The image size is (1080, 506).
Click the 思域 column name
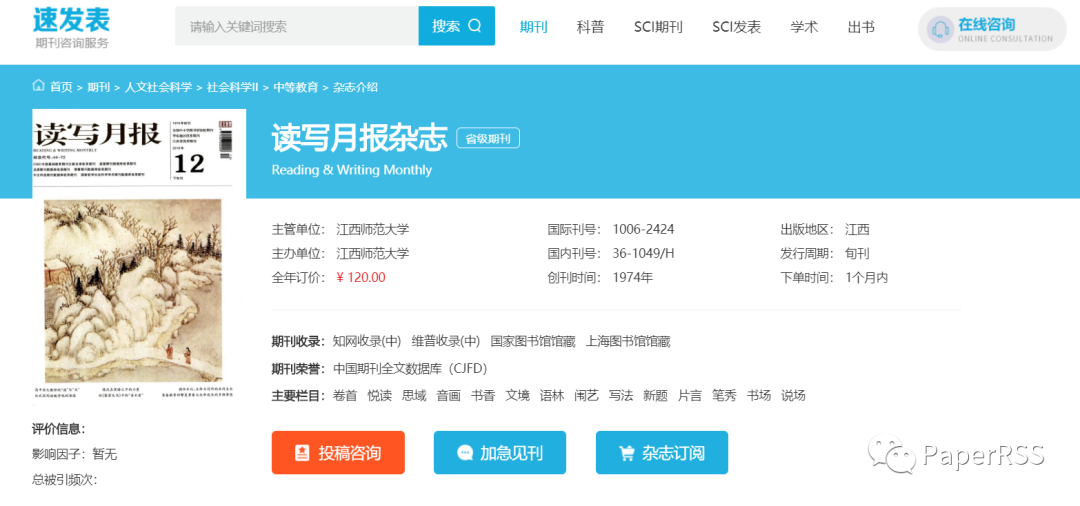coord(414,396)
